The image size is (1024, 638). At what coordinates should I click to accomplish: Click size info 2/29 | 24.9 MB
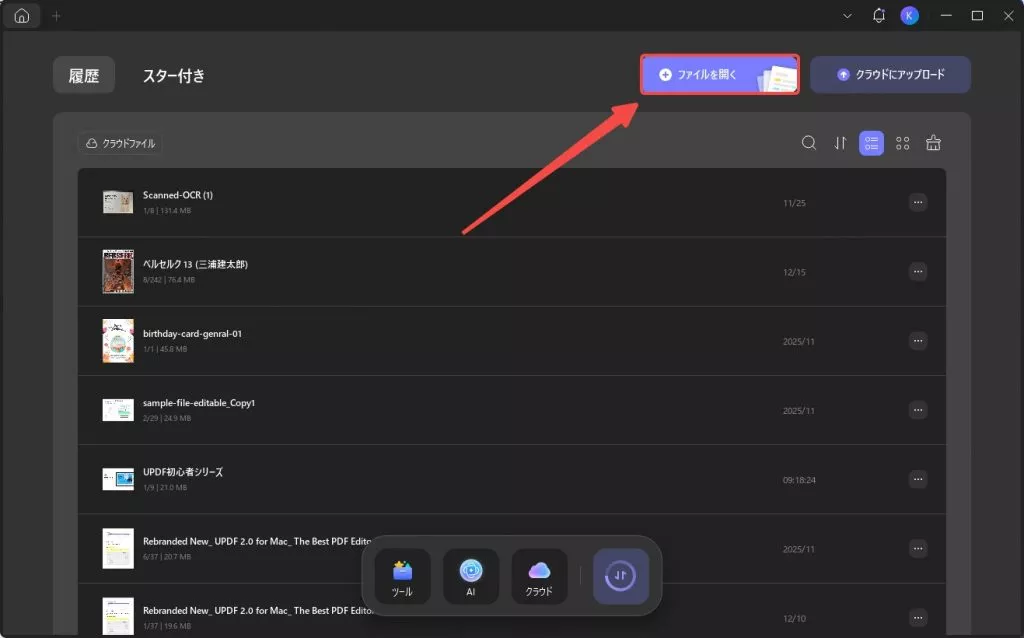(167, 419)
